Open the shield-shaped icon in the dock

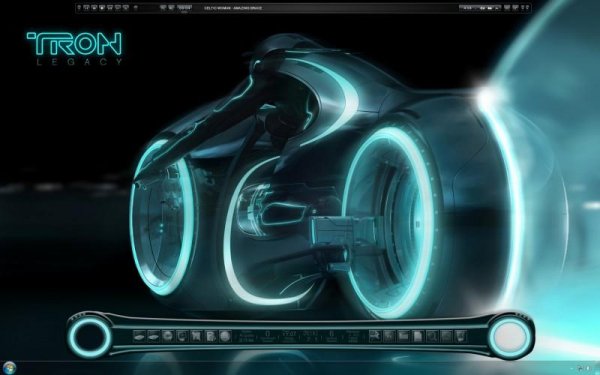pyautogui.click(x=461, y=336)
